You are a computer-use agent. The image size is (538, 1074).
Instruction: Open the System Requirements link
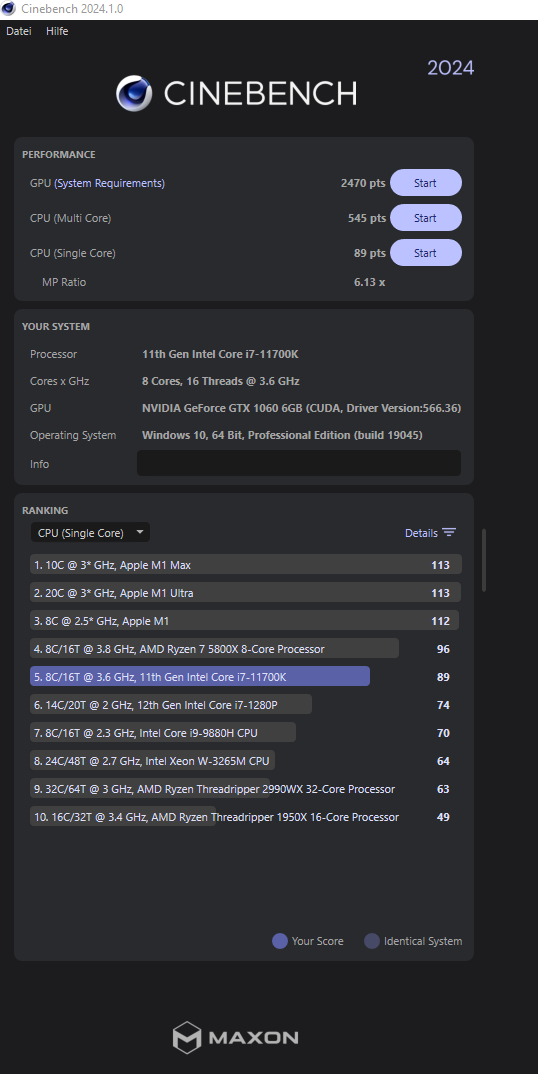coord(110,183)
